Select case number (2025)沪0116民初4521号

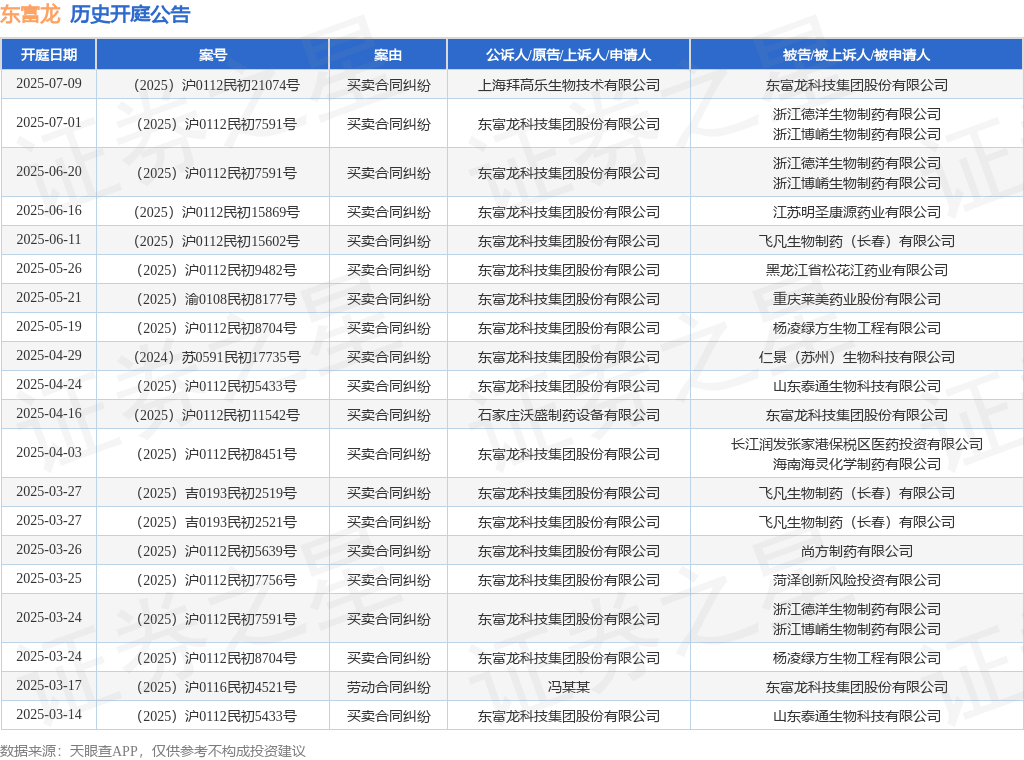coord(217,688)
